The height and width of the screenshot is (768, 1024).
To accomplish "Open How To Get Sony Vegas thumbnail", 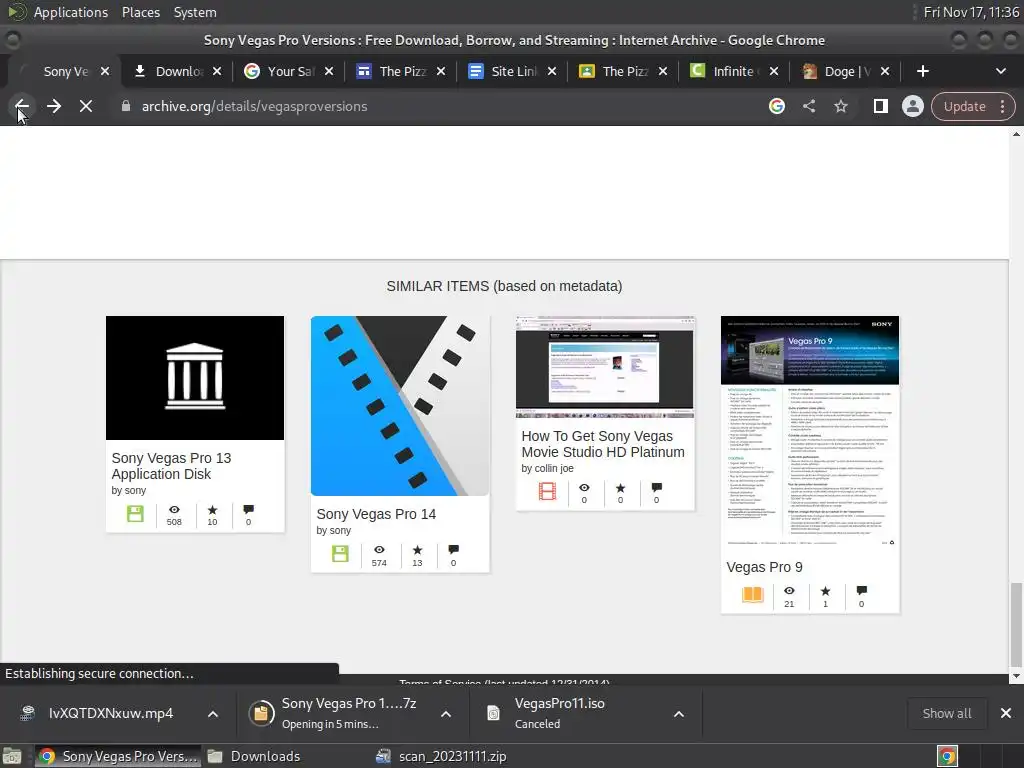I will point(605,367).
